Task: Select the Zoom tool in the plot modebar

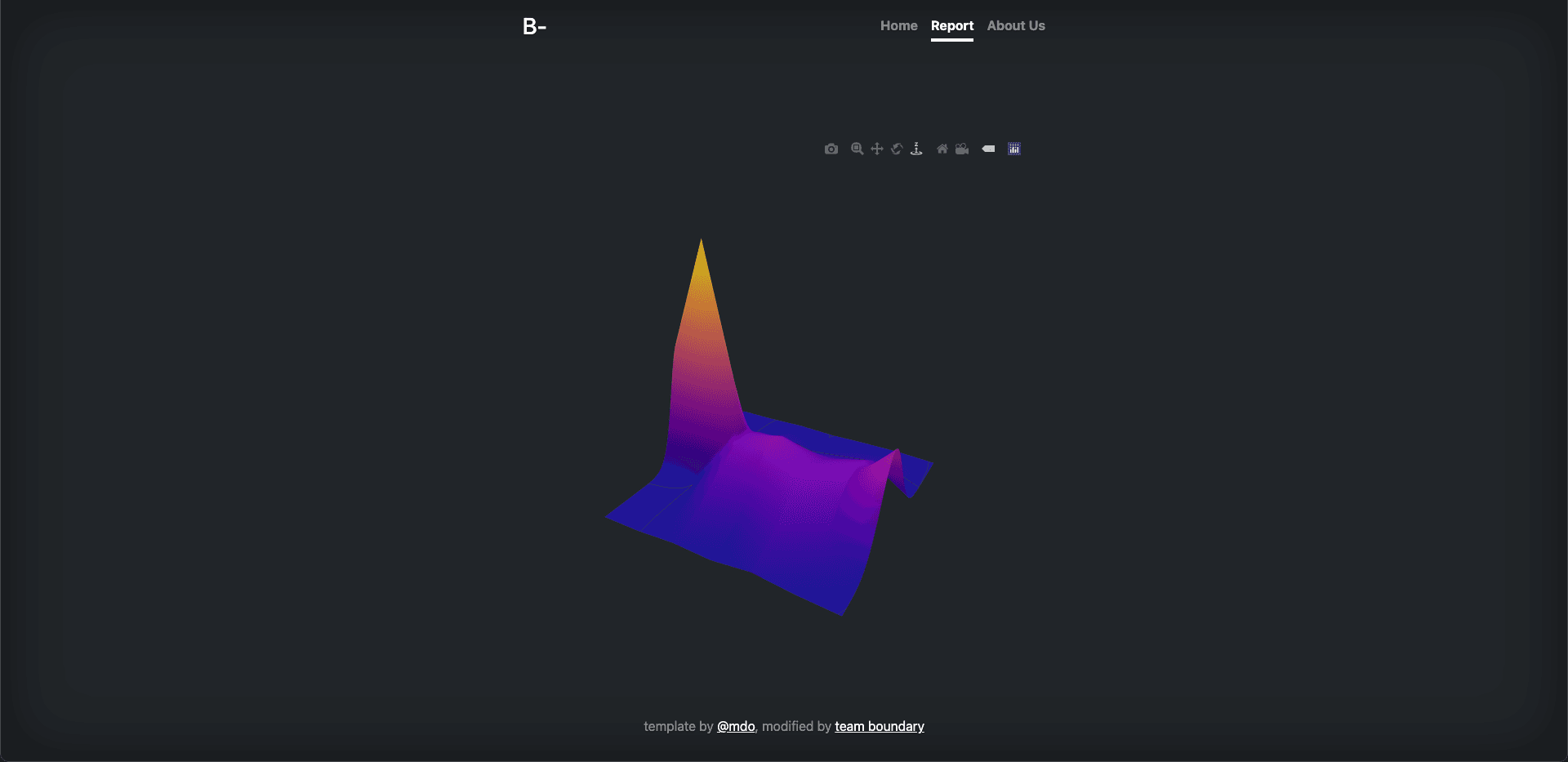Action: tap(857, 149)
